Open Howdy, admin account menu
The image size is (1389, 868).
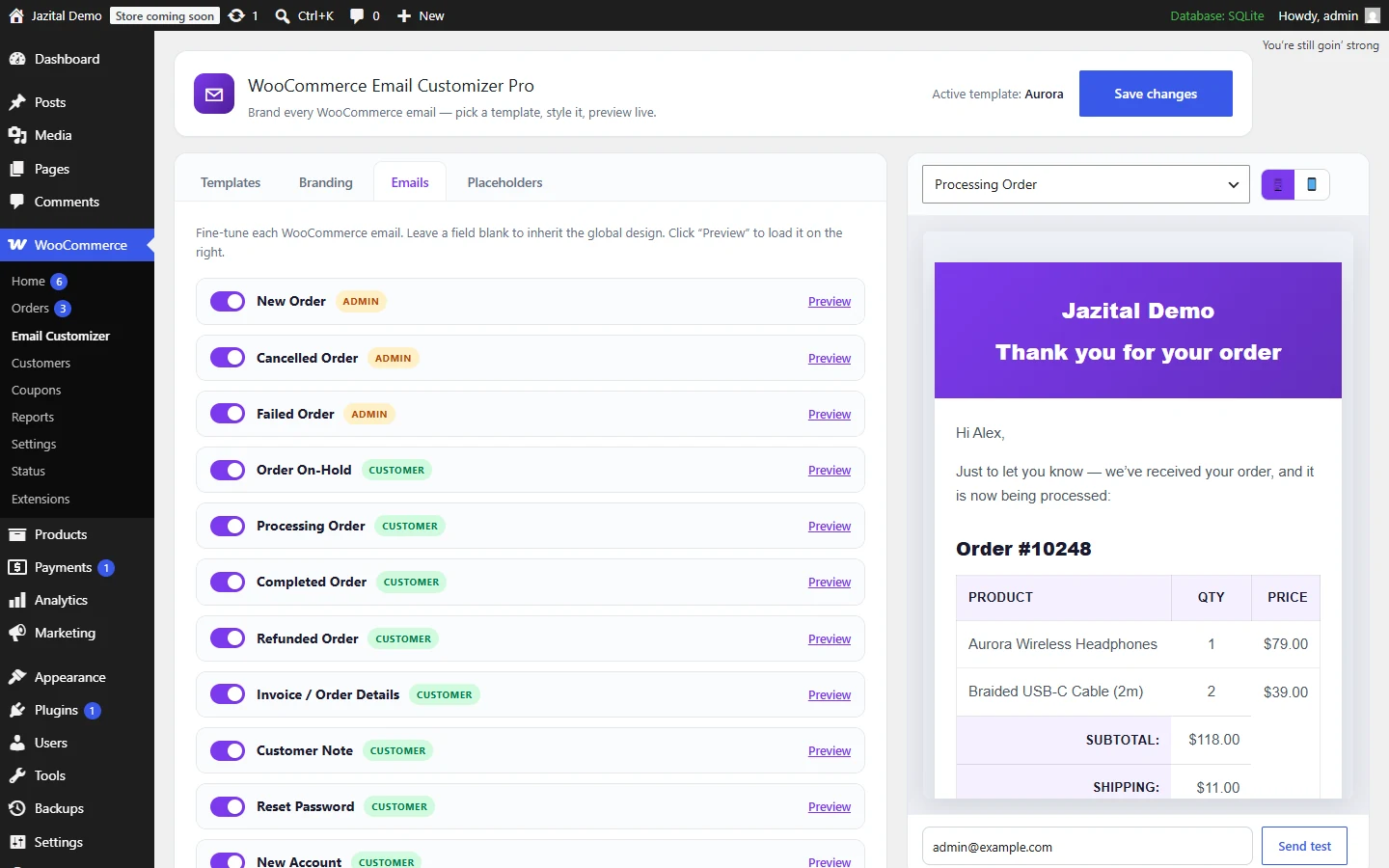(x=1328, y=15)
